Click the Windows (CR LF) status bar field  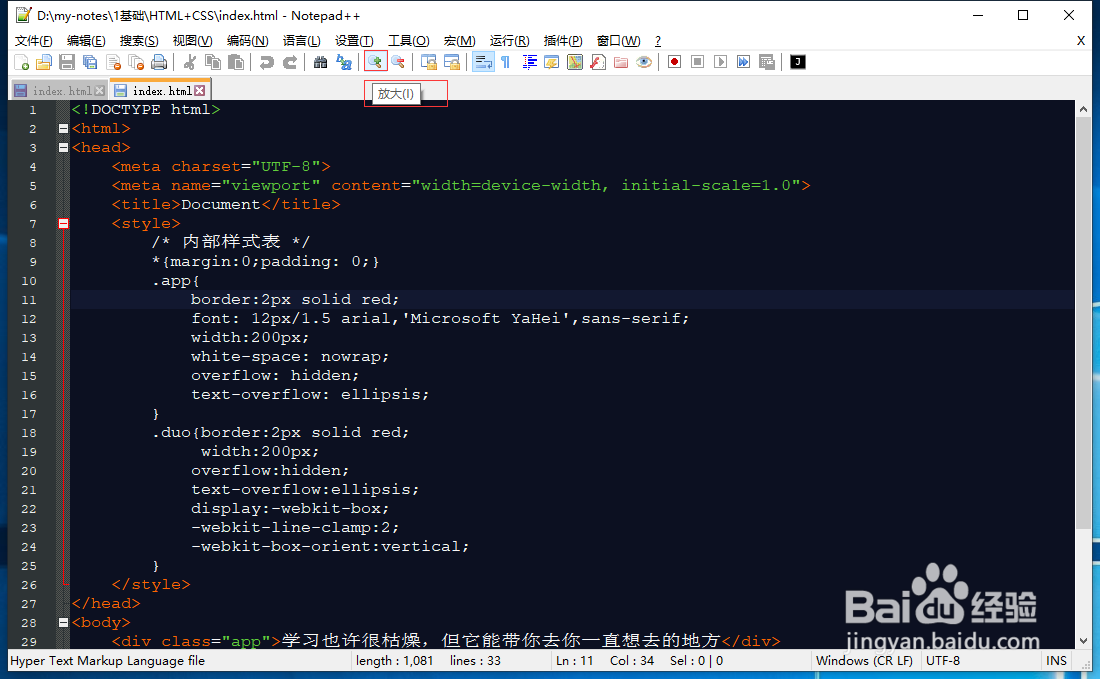[864, 661]
